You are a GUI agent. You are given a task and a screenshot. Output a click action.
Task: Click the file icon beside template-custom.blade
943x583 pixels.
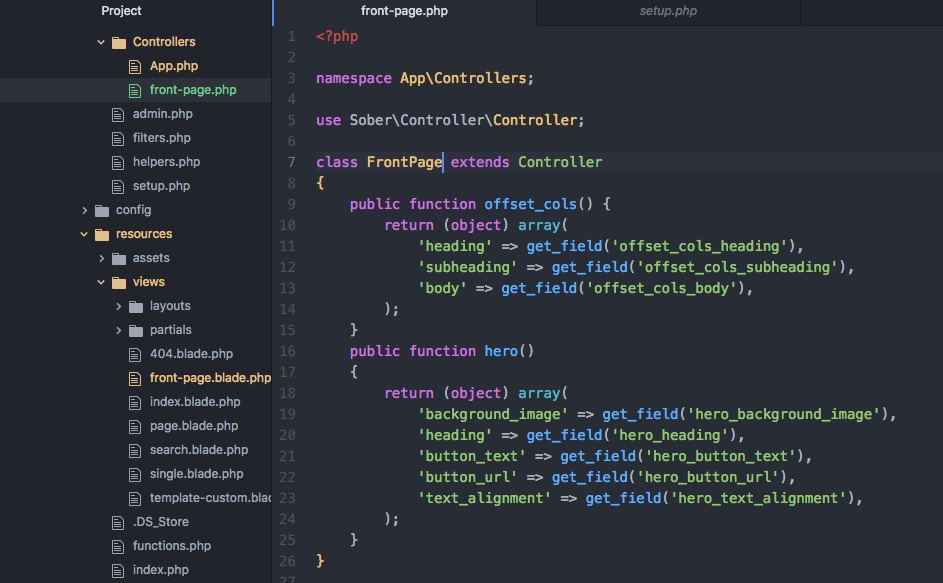coord(135,499)
